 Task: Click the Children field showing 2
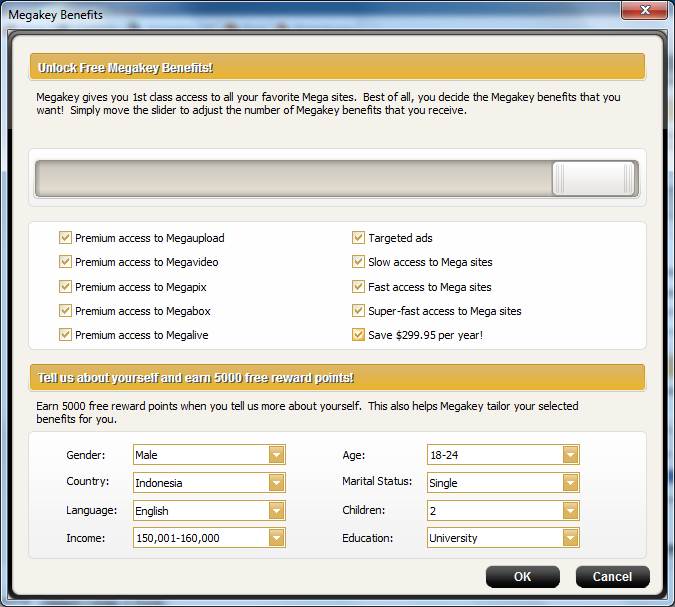[503, 511]
